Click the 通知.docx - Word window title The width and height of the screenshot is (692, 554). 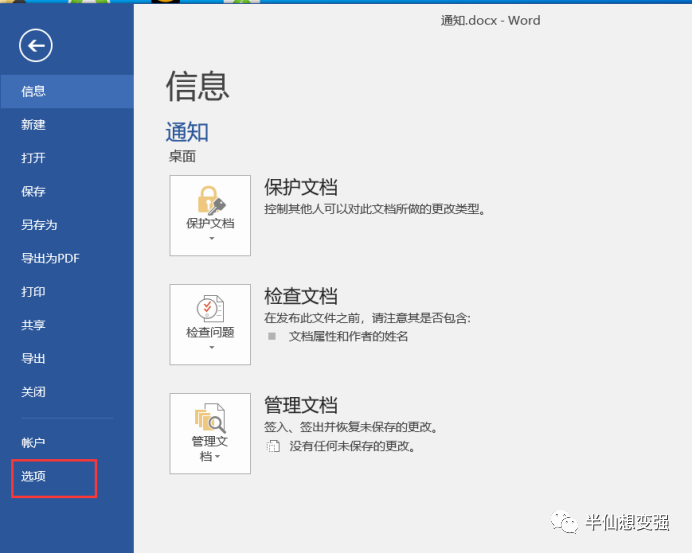(x=490, y=21)
